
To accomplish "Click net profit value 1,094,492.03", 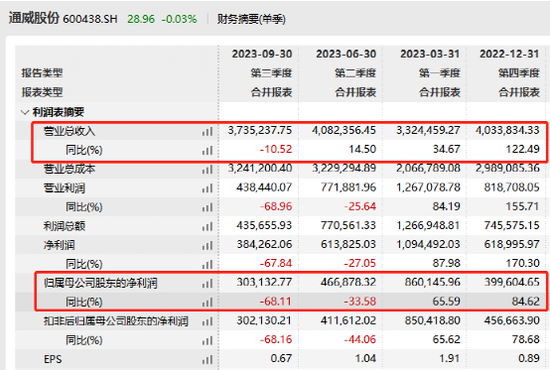I will [x=428, y=244].
